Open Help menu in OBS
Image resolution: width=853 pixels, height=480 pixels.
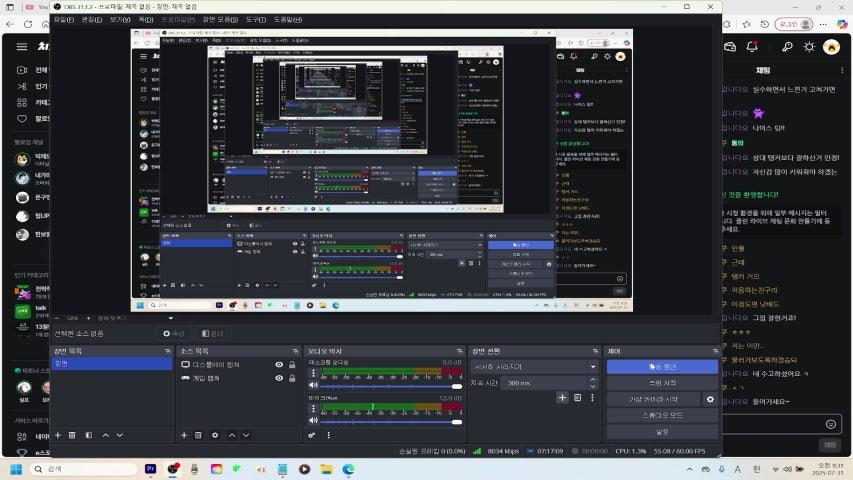click(x=288, y=20)
